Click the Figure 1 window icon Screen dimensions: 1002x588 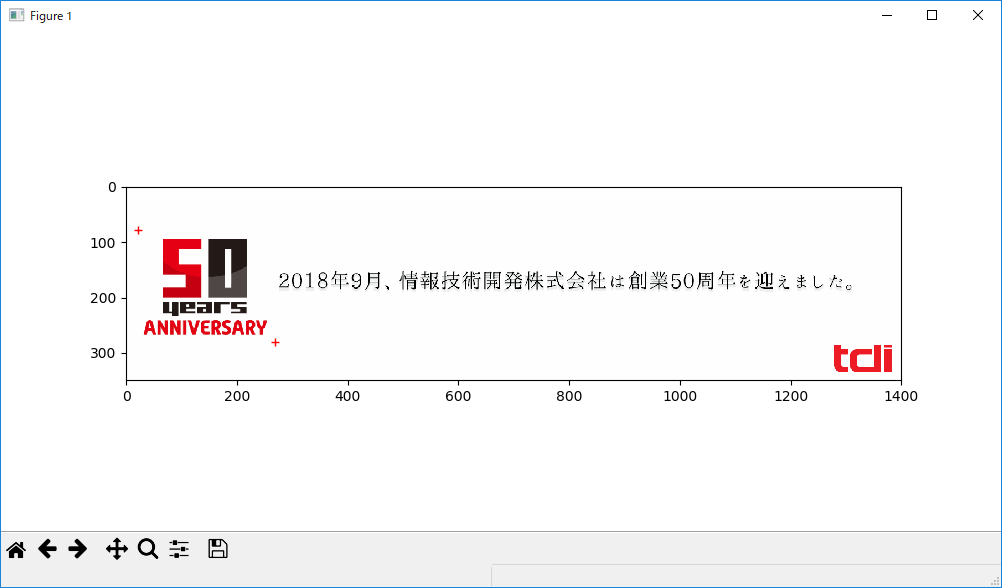coord(16,16)
